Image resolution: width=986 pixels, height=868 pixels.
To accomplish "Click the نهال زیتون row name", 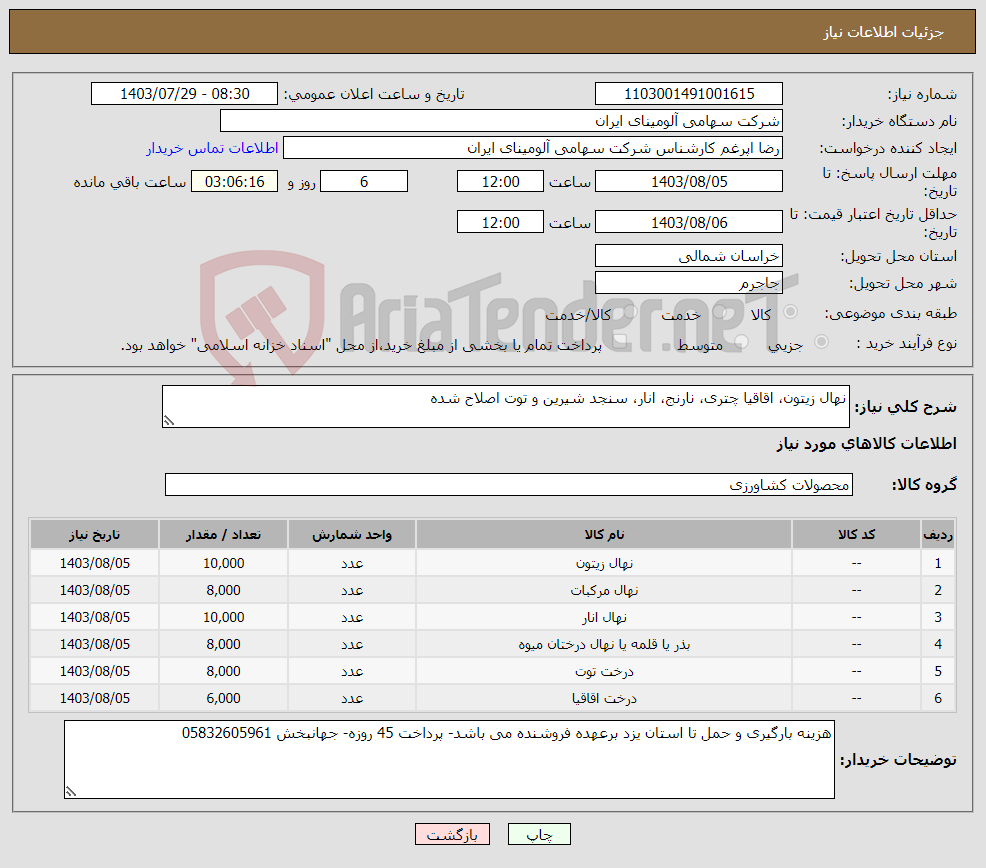I will point(604,564).
